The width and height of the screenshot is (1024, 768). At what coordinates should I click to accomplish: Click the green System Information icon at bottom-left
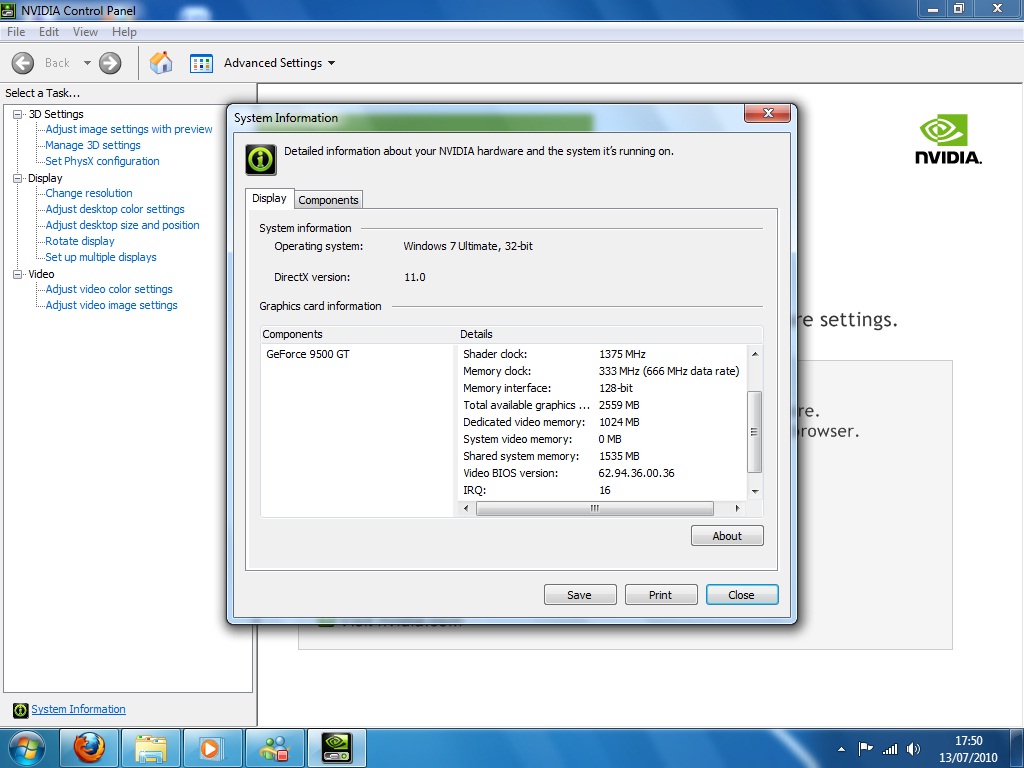(21, 710)
